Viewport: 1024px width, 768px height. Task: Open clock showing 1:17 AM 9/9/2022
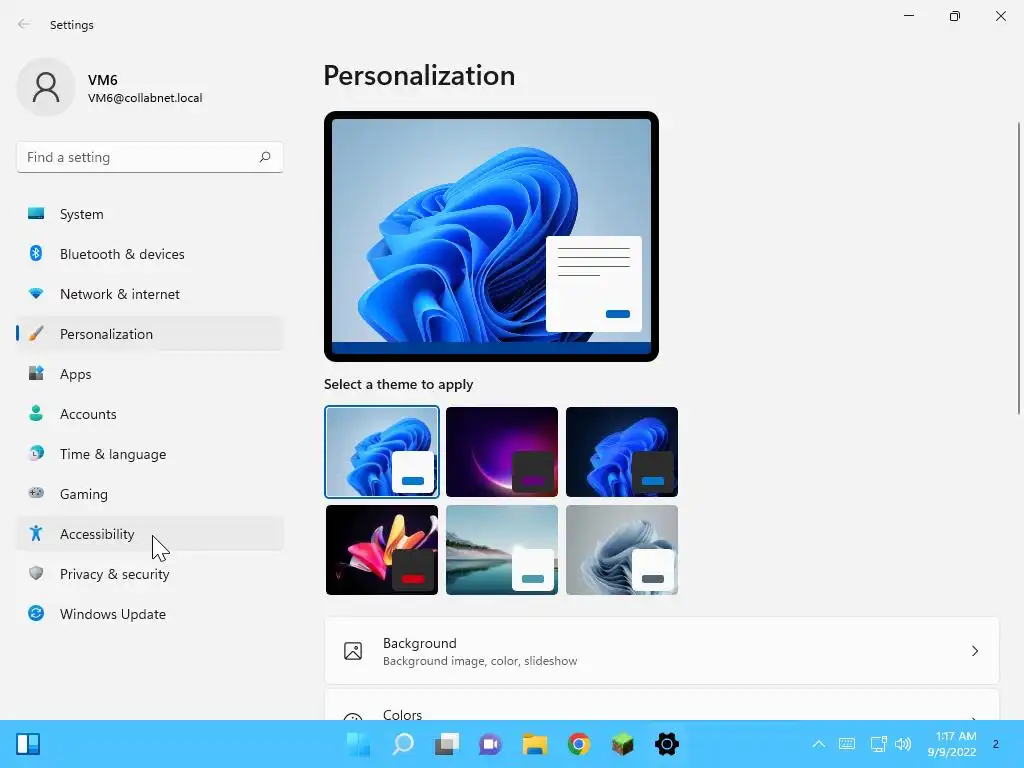tap(952, 744)
